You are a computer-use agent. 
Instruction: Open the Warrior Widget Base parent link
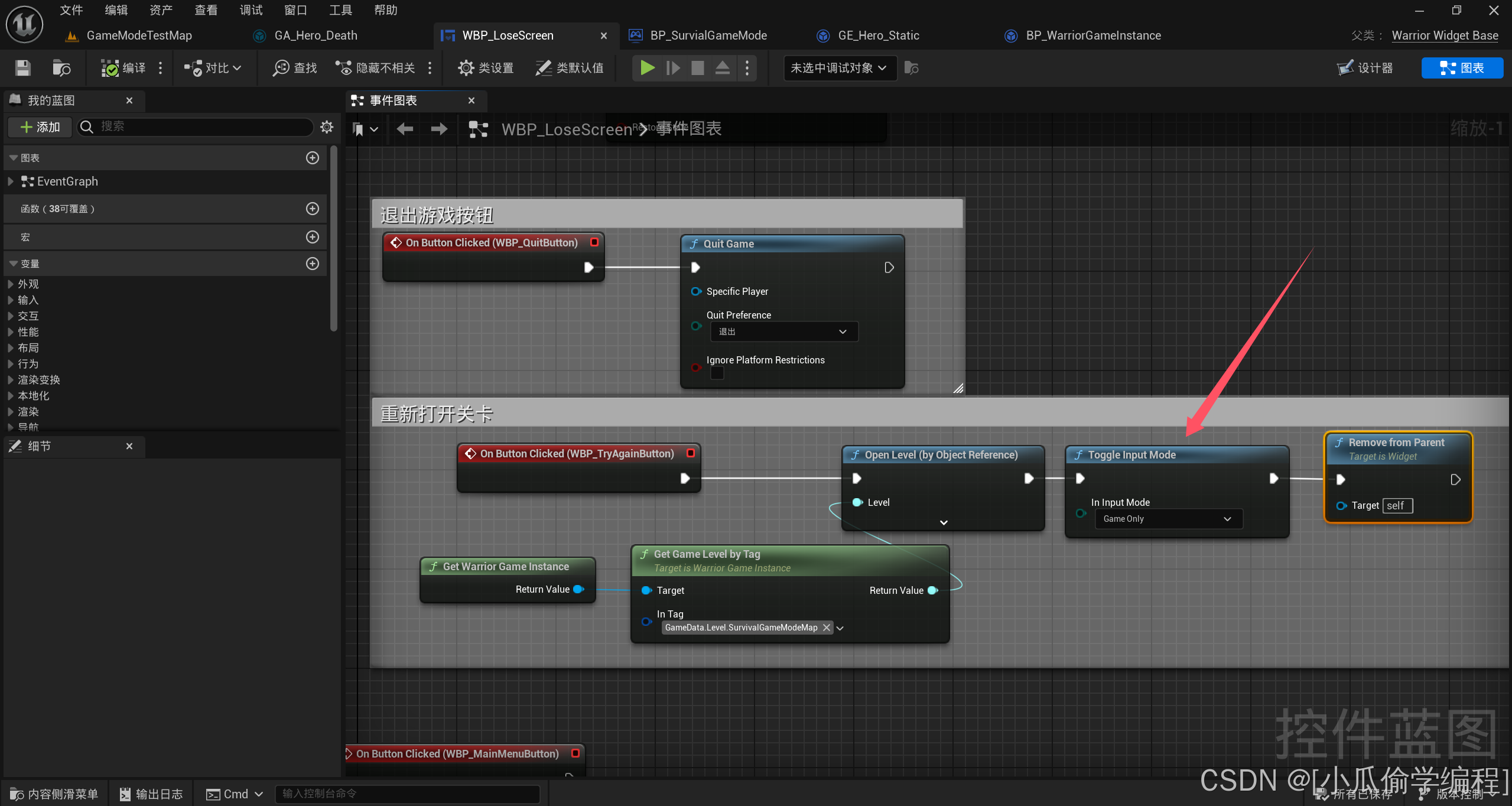pyautogui.click(x=1445, y=35)
